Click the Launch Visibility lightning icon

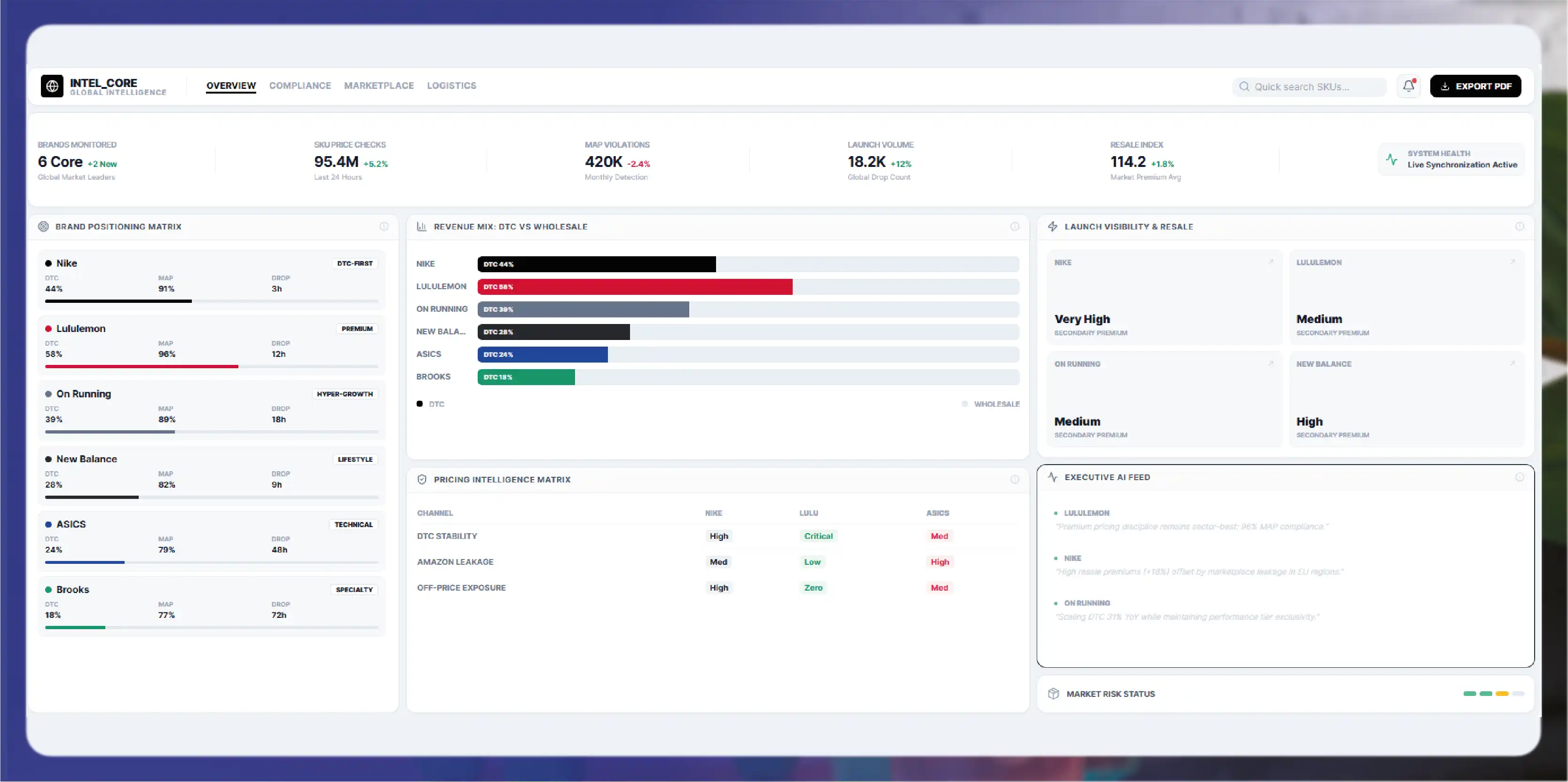point(1052,226)
